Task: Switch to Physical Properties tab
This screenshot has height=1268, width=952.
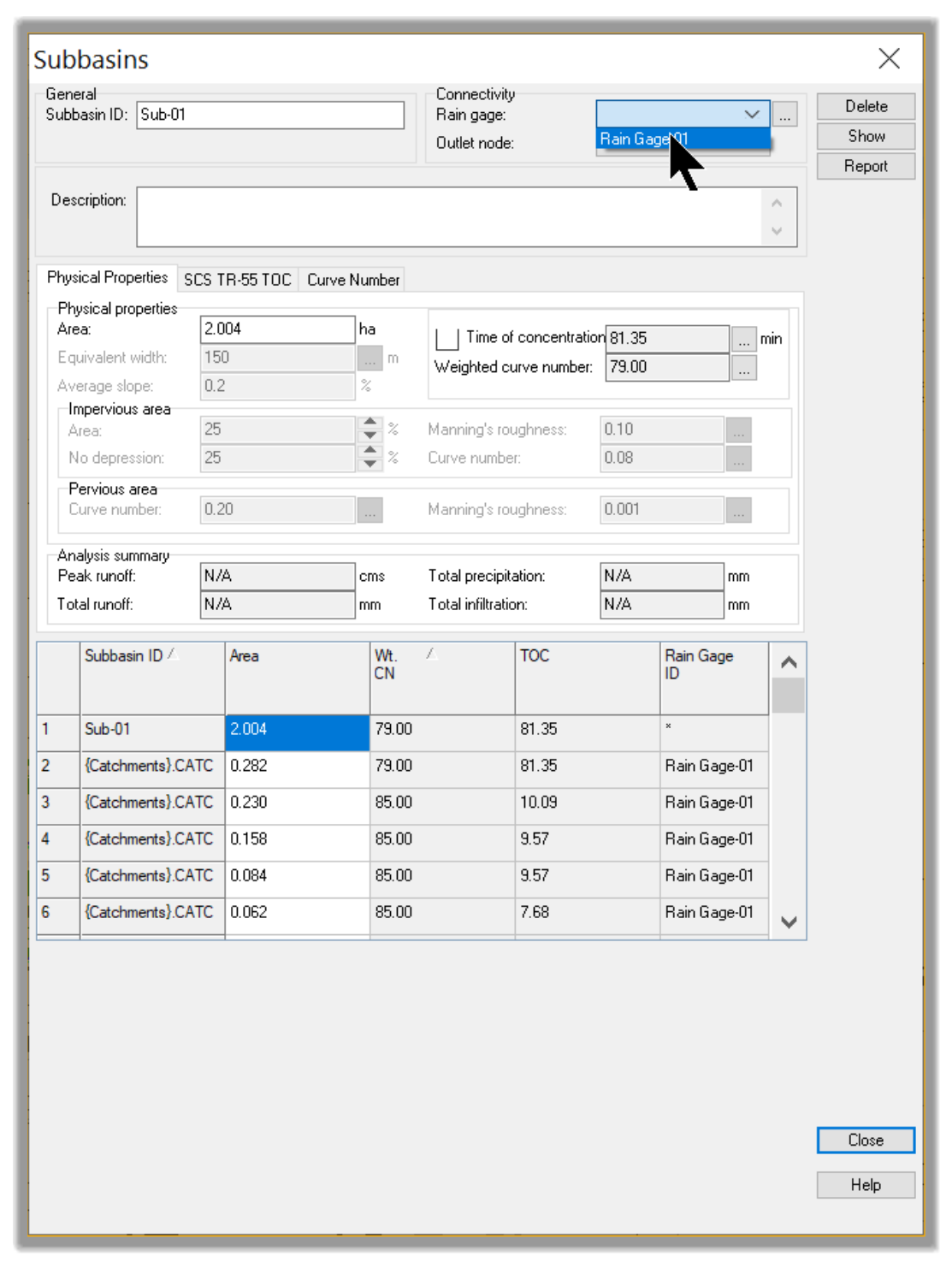Action: (x=107, y=278)
